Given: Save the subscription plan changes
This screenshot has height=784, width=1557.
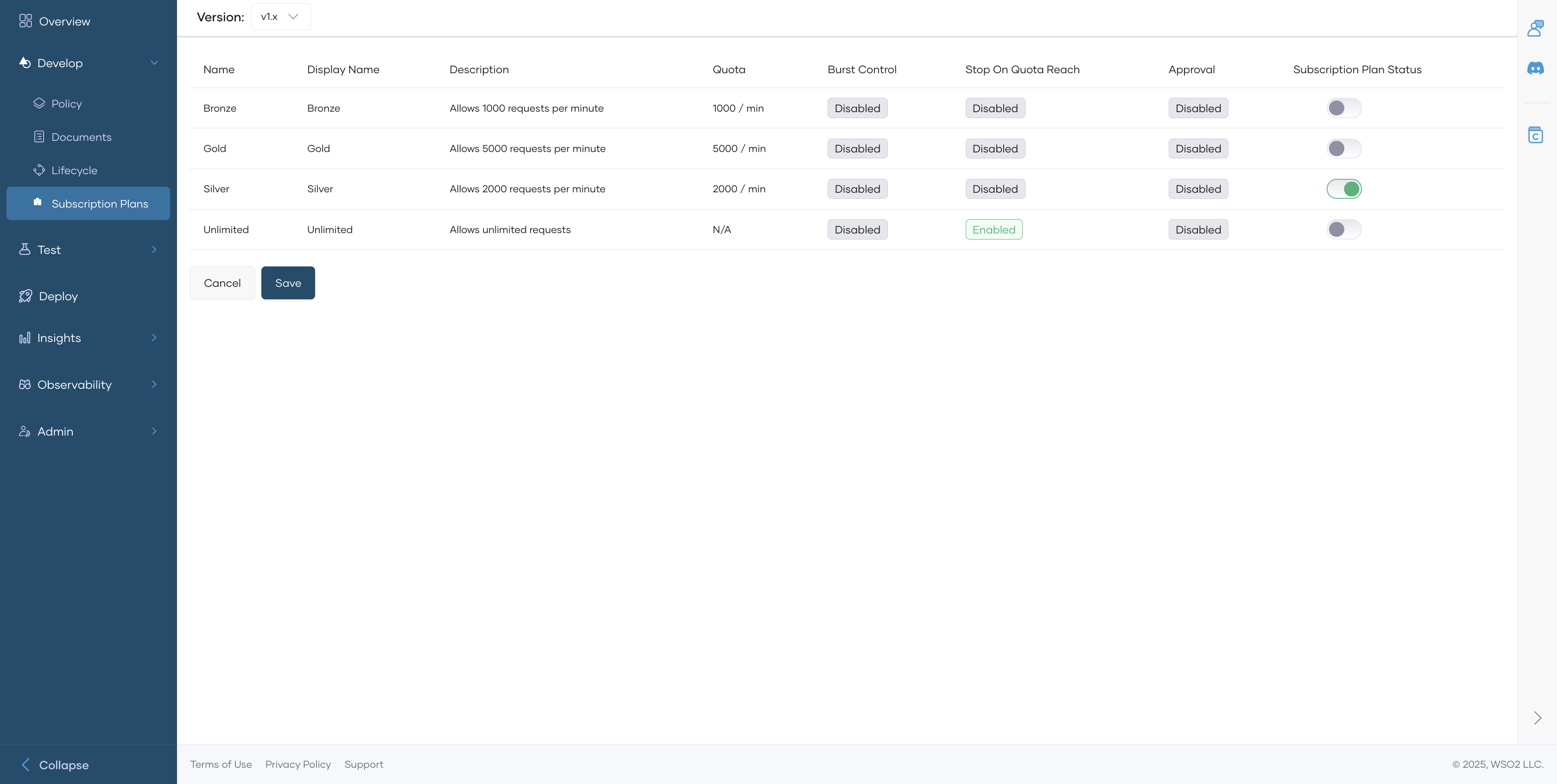Looking at the screenshot, I should (288, 282).
